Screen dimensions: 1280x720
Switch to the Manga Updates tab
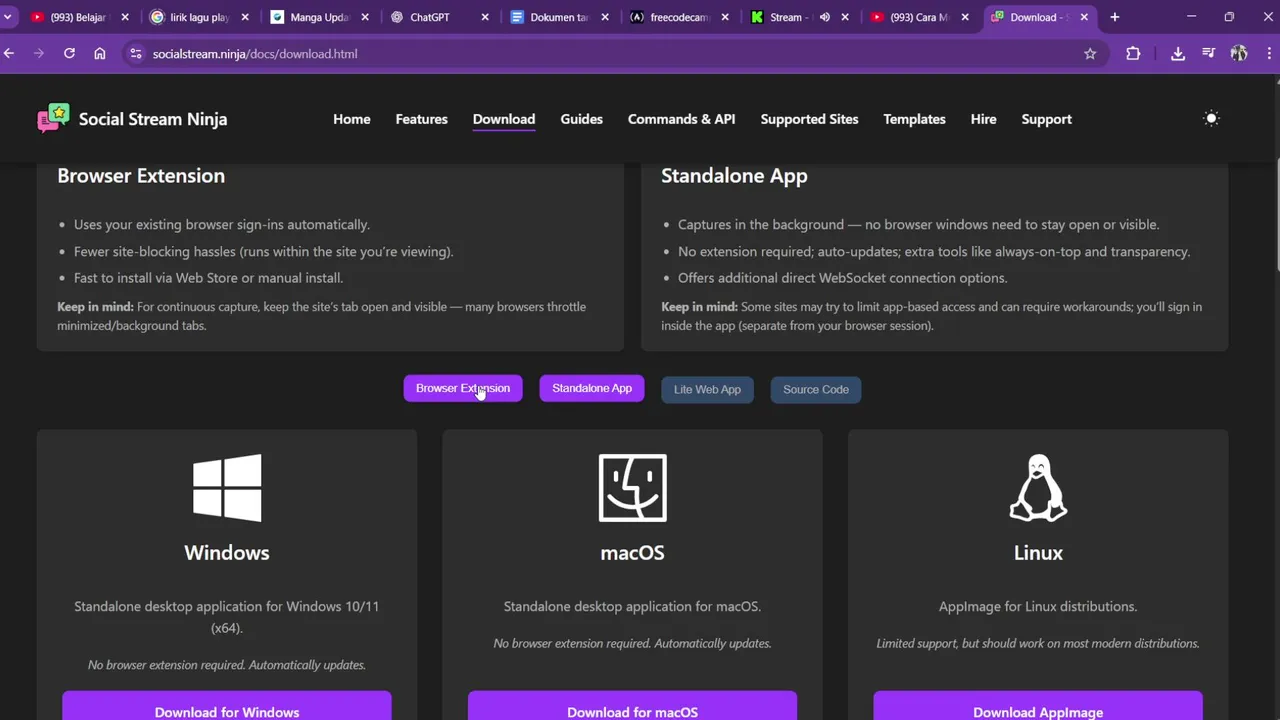[319, 17]
